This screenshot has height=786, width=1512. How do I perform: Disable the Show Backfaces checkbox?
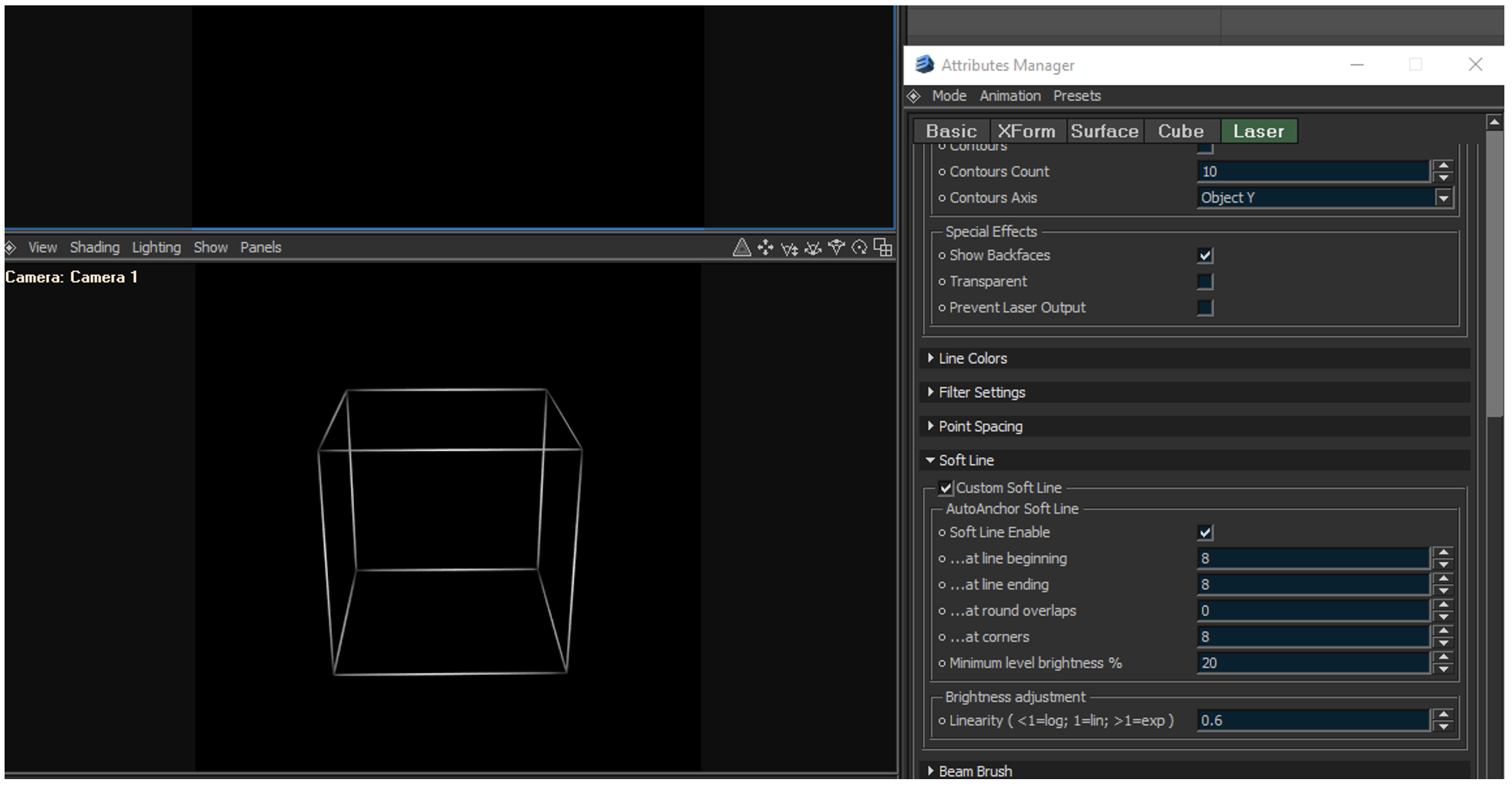coord(1205,255)
